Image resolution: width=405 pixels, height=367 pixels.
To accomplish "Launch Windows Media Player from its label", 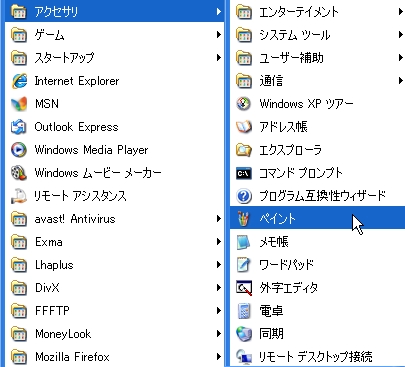I will (x=91, y=150).
